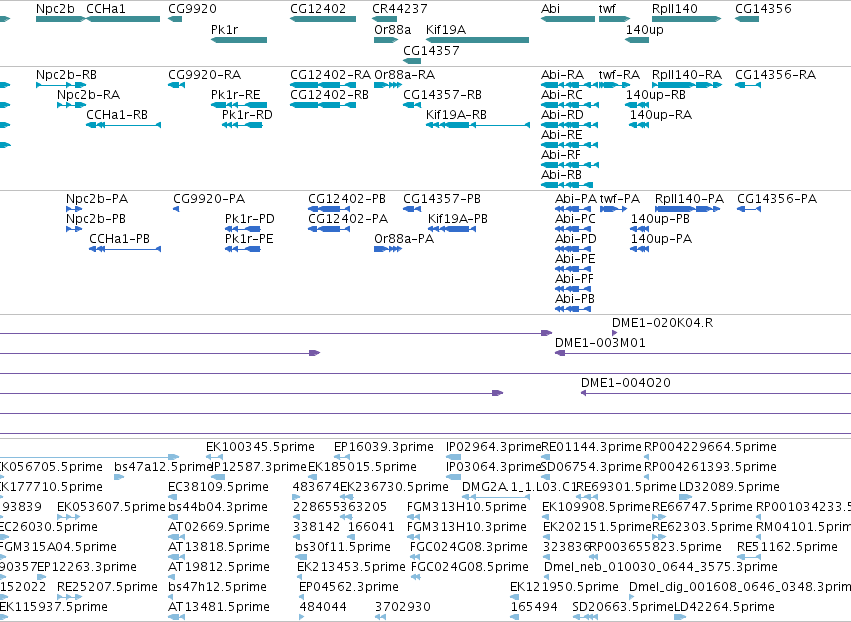The height and width of the screenshot is (622, 851).
Task: Click the Kif19A-RB transcript label
Action: click(x=456, y=115)
